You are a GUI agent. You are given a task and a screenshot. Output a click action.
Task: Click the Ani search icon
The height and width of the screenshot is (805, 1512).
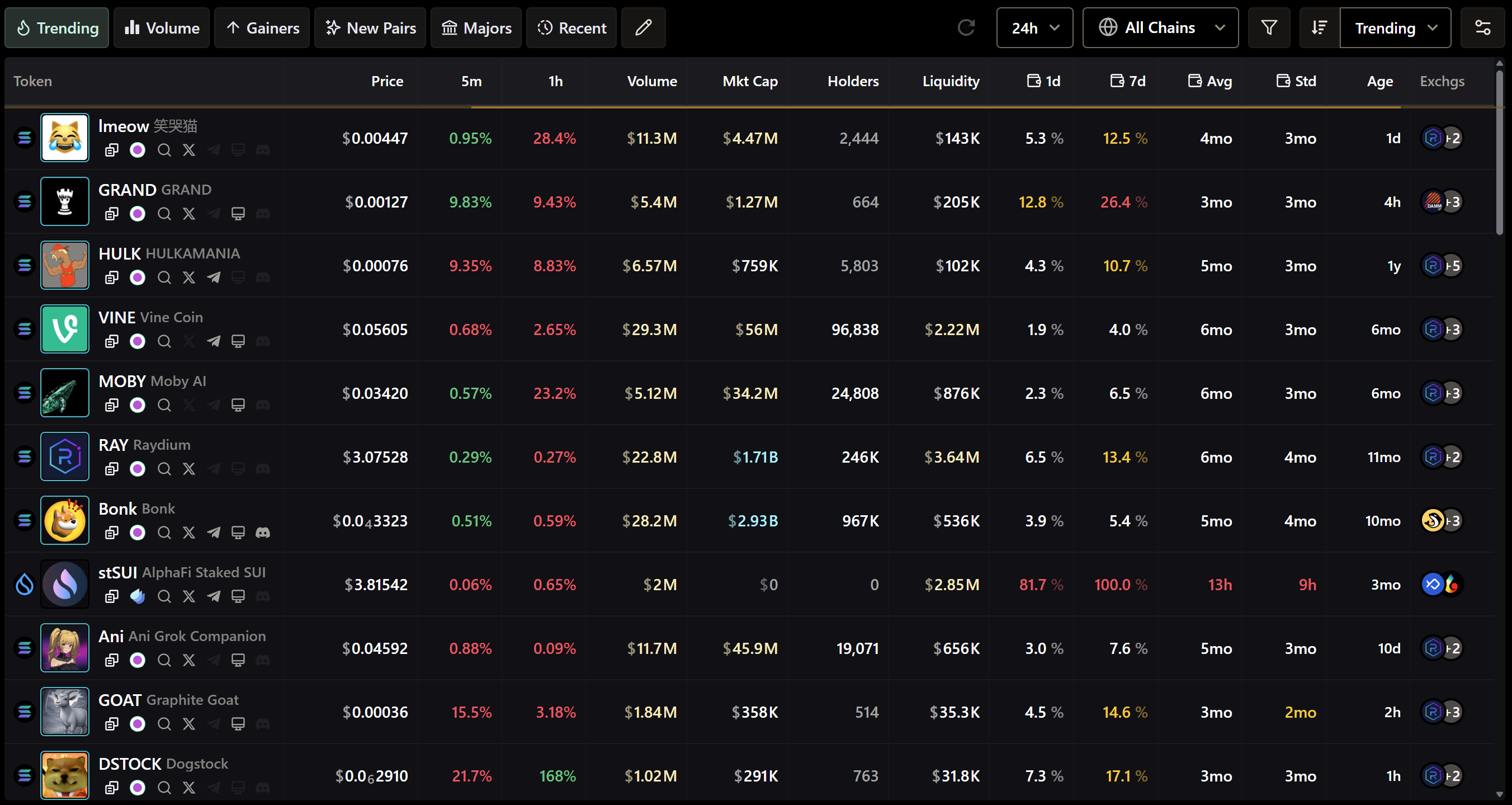tap(164, 661)
